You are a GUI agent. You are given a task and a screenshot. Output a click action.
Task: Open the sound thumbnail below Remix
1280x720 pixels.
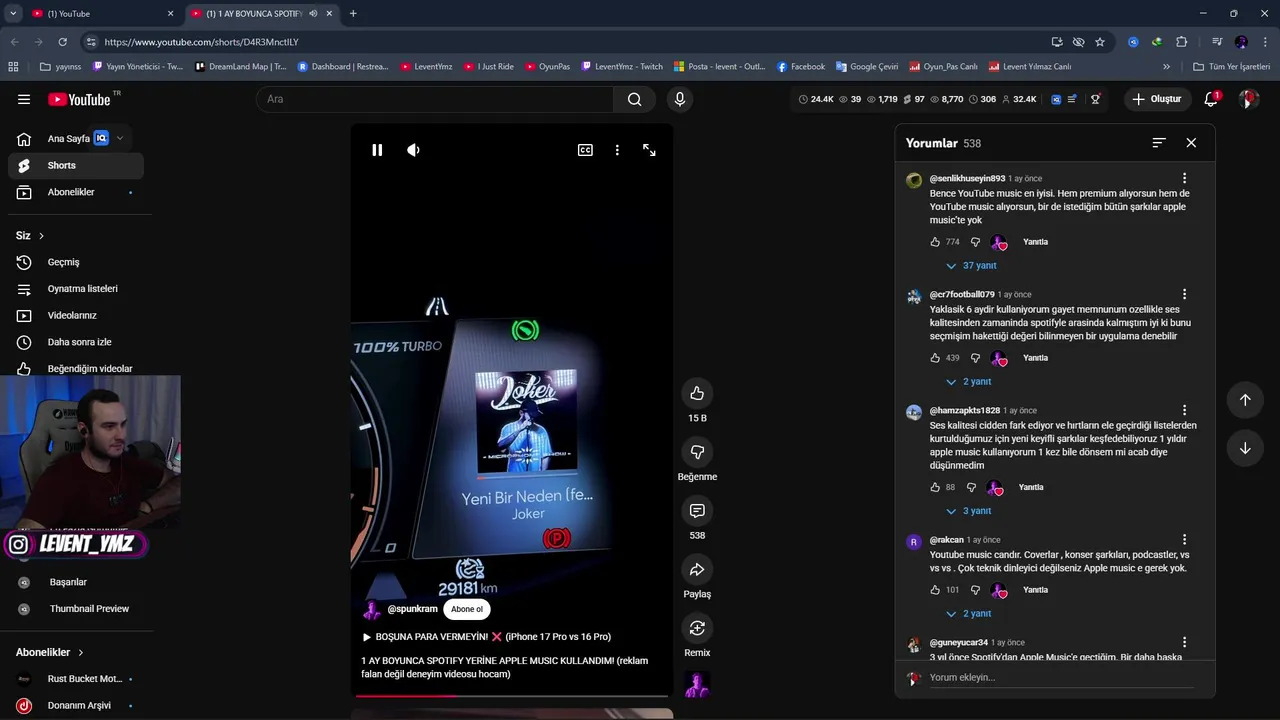697,685
